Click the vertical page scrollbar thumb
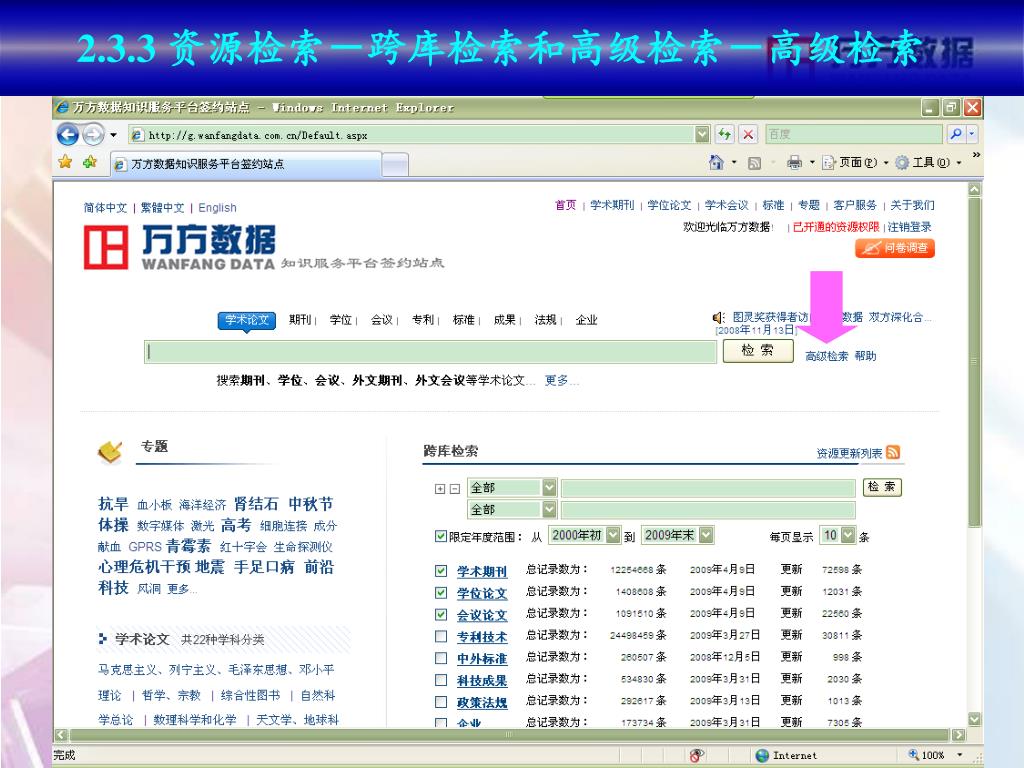Image resolution: width=1024 pixels, height=768 pixels. [975, 362]
